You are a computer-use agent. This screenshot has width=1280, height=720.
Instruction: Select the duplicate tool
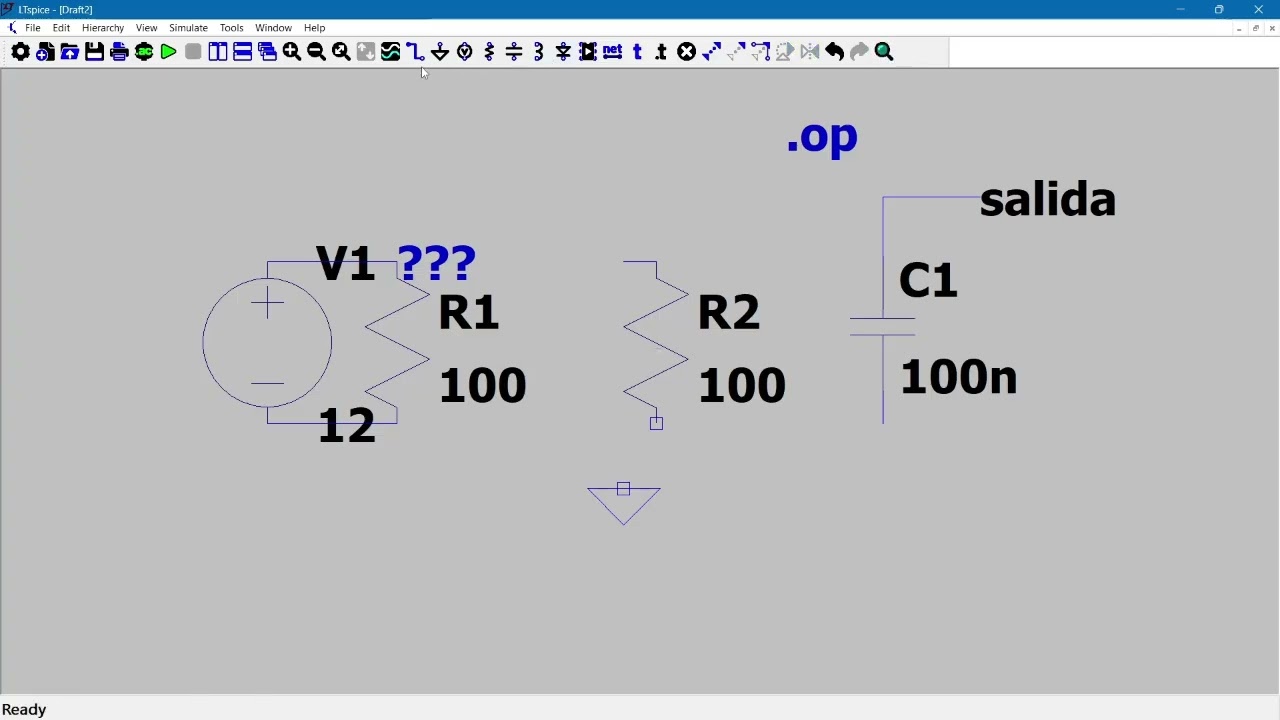pyautogui.click(x=711, y=52)
